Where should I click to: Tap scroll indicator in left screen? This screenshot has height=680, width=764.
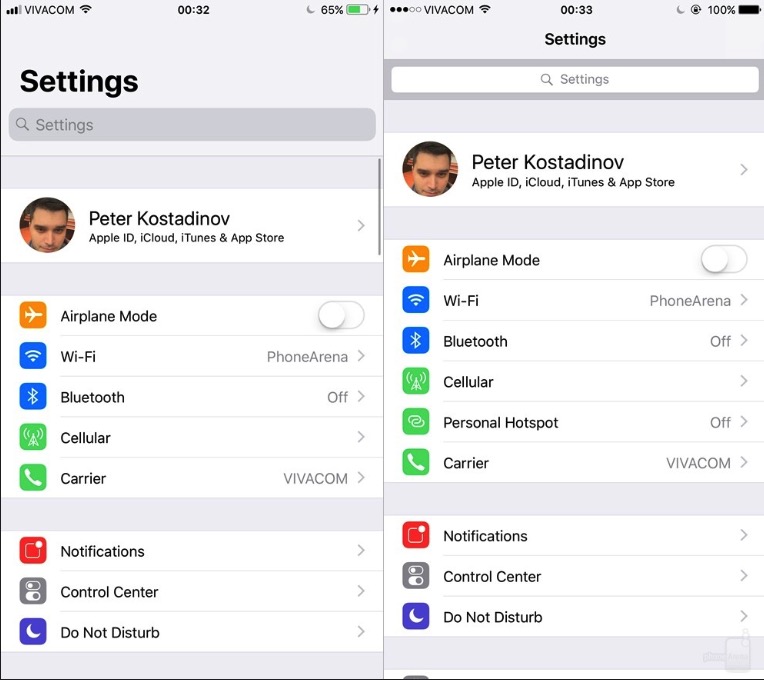point(379,207)
